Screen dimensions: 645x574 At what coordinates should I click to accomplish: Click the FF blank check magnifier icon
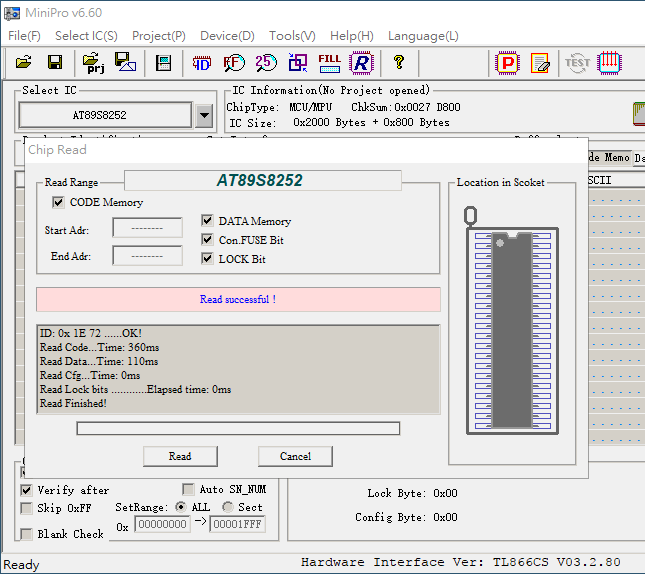pyautogui.click(x=234, y=63)
